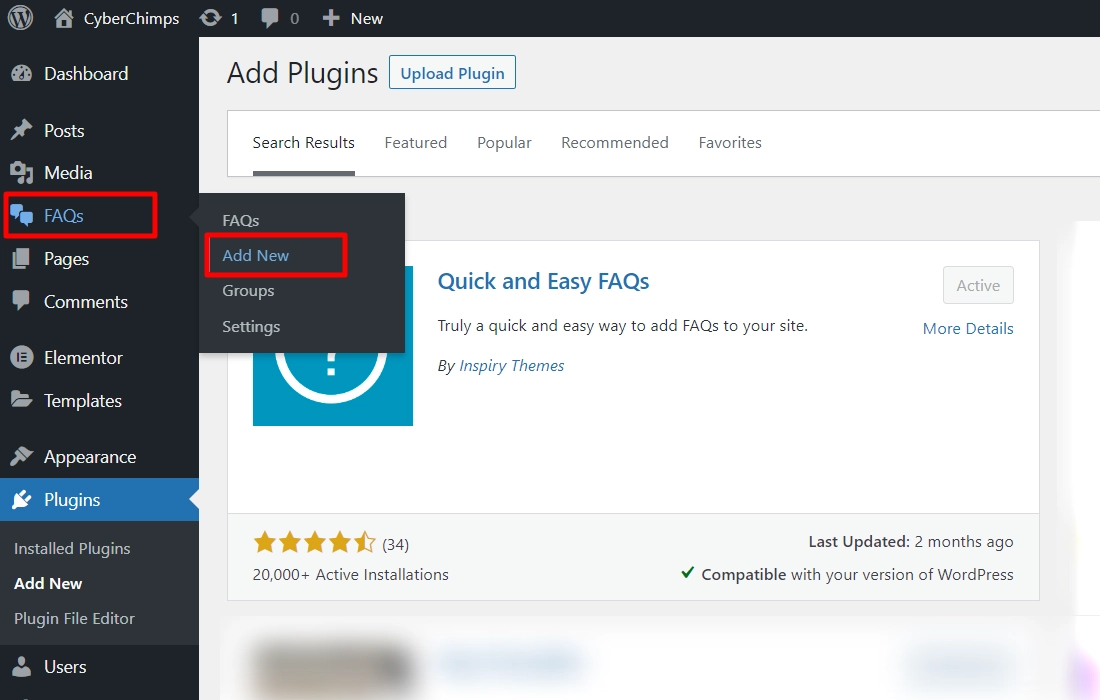Switch to the Recommended tab
This screenshot has width=1100, height=700.
(x=615, y=142)
